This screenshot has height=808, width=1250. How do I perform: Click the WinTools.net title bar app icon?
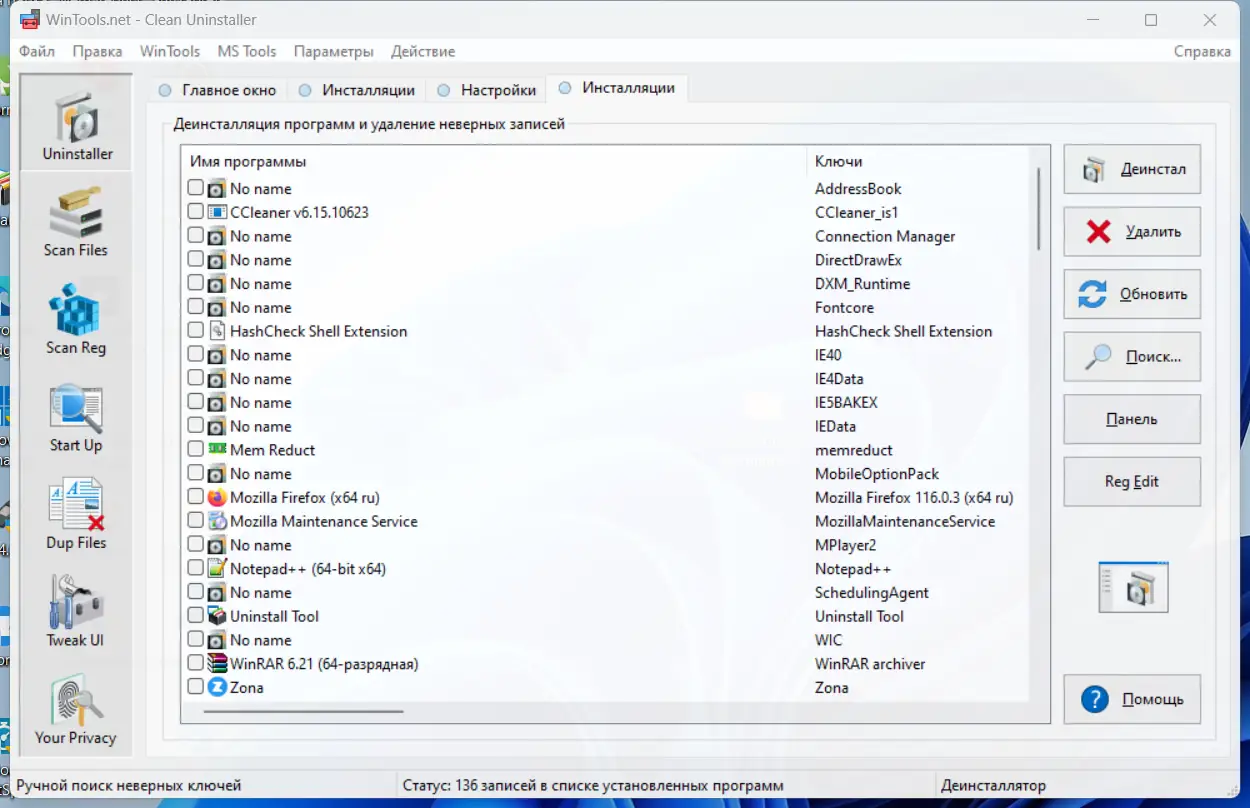point(29,20)
